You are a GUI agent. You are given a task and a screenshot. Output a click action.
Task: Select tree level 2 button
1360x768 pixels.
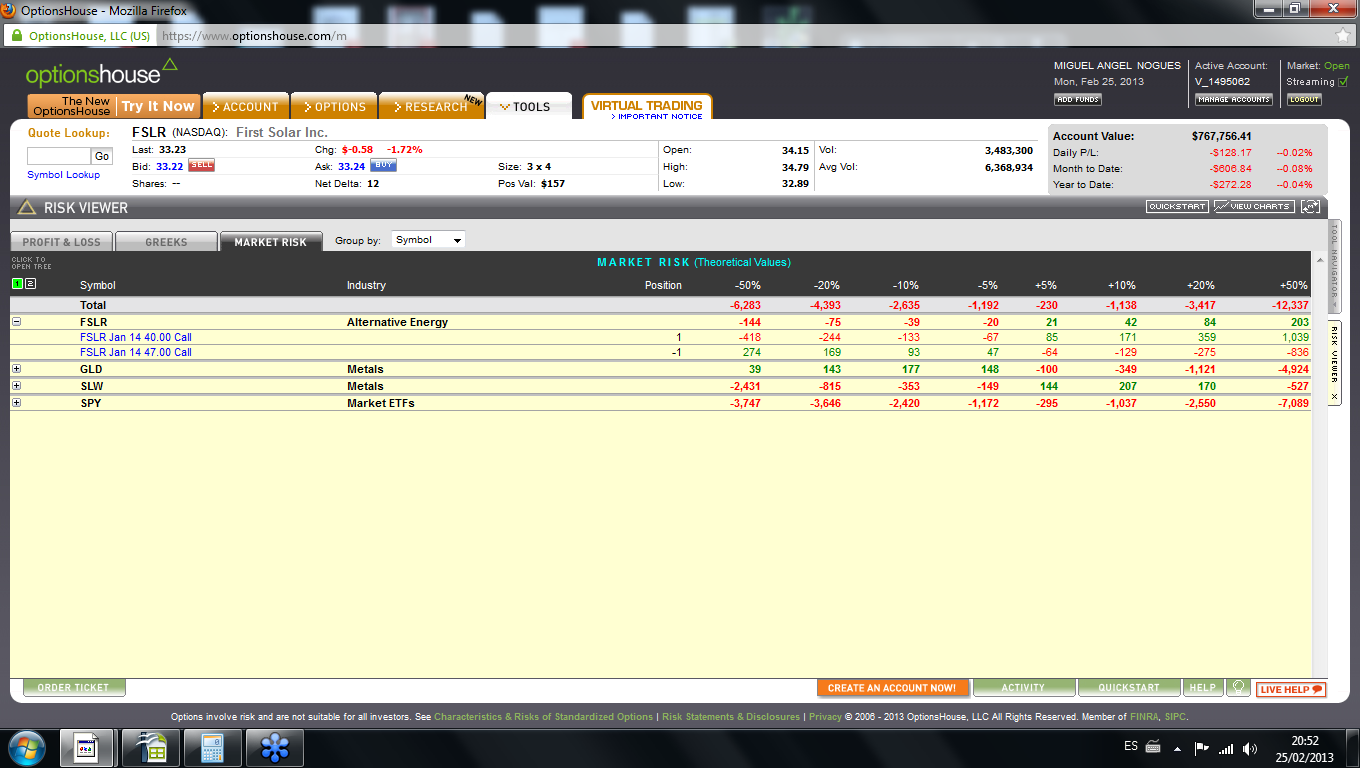(30, 284)
